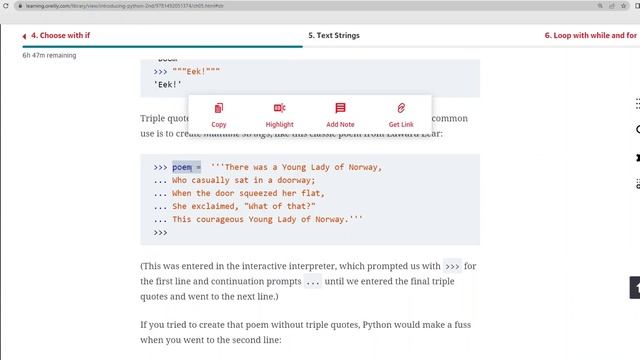
Task: Click the inline '...' code snippet in paragraph
Action: click(x=313, y=282)
